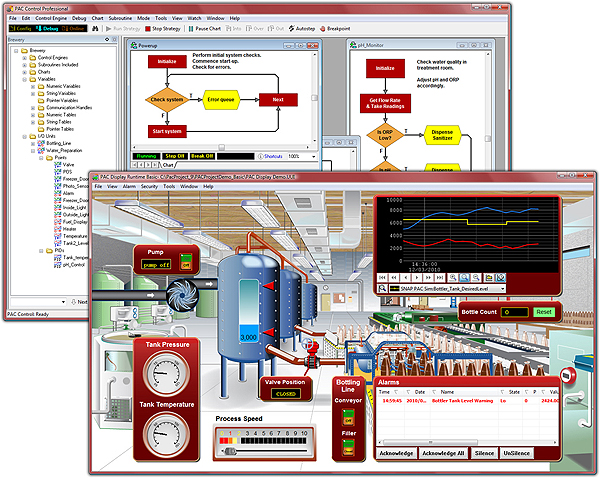Viewport: 600px width, 478px height.
Task: Open the 100% zoom dropdown in Powerup window
Action: 314,156
